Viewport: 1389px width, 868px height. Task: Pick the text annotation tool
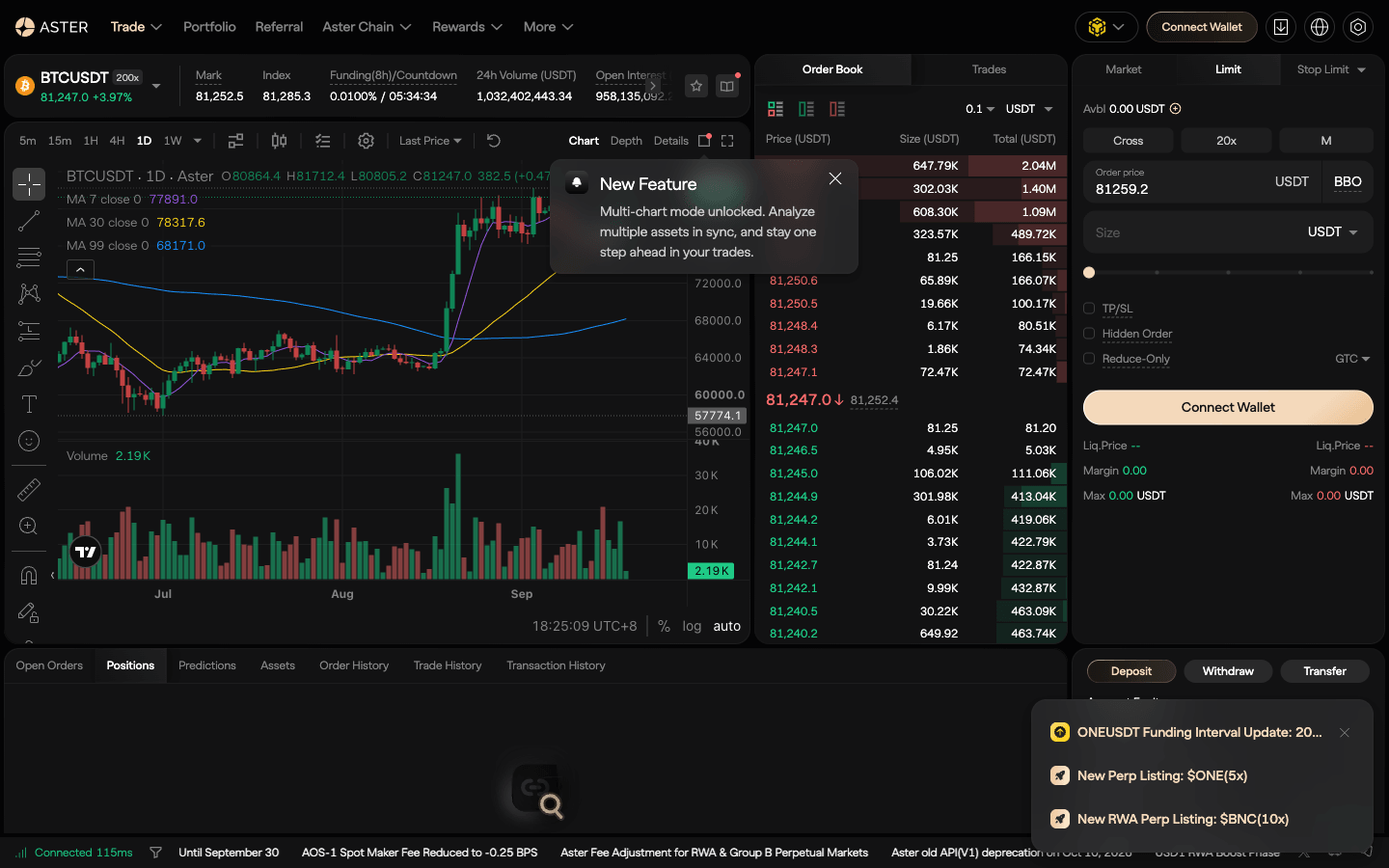[x=29, y=404]
